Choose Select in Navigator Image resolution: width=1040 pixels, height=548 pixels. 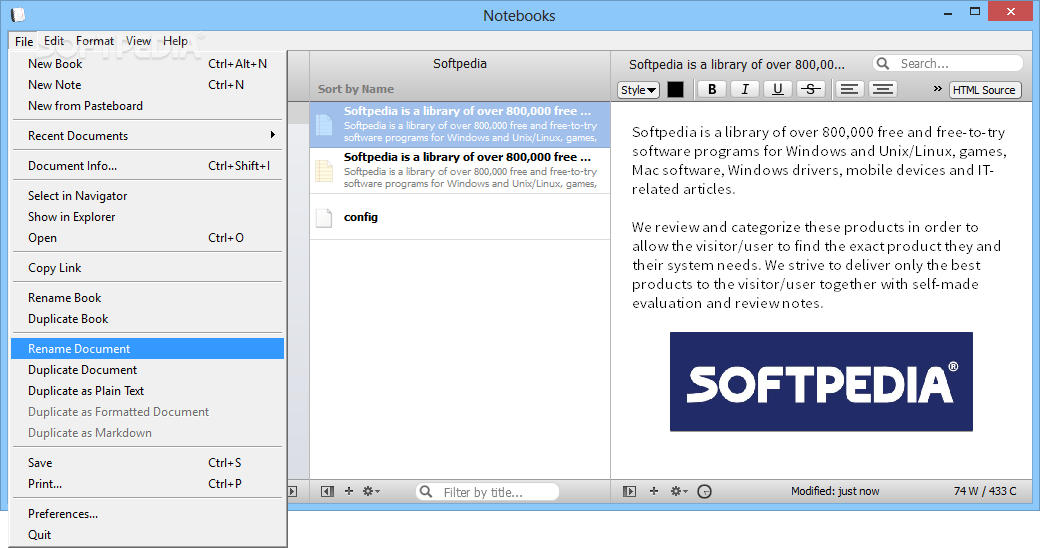(x=148, y=196)
